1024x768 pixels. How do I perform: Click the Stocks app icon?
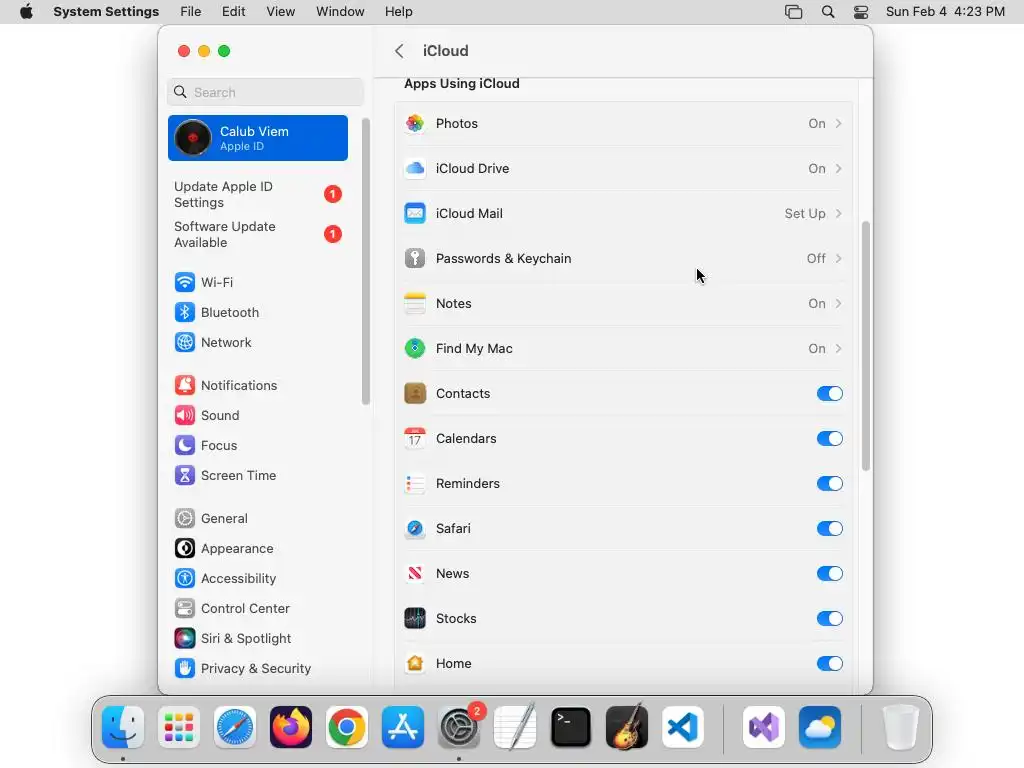click(x=415, y=618)
